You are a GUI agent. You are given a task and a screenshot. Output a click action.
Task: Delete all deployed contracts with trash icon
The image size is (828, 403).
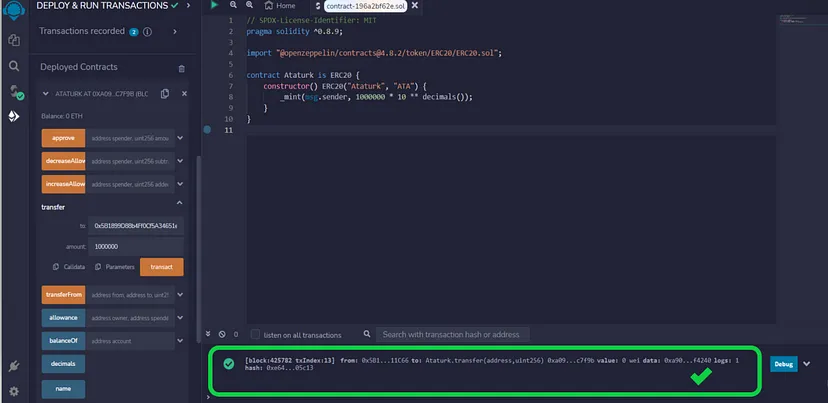(181, 68)
